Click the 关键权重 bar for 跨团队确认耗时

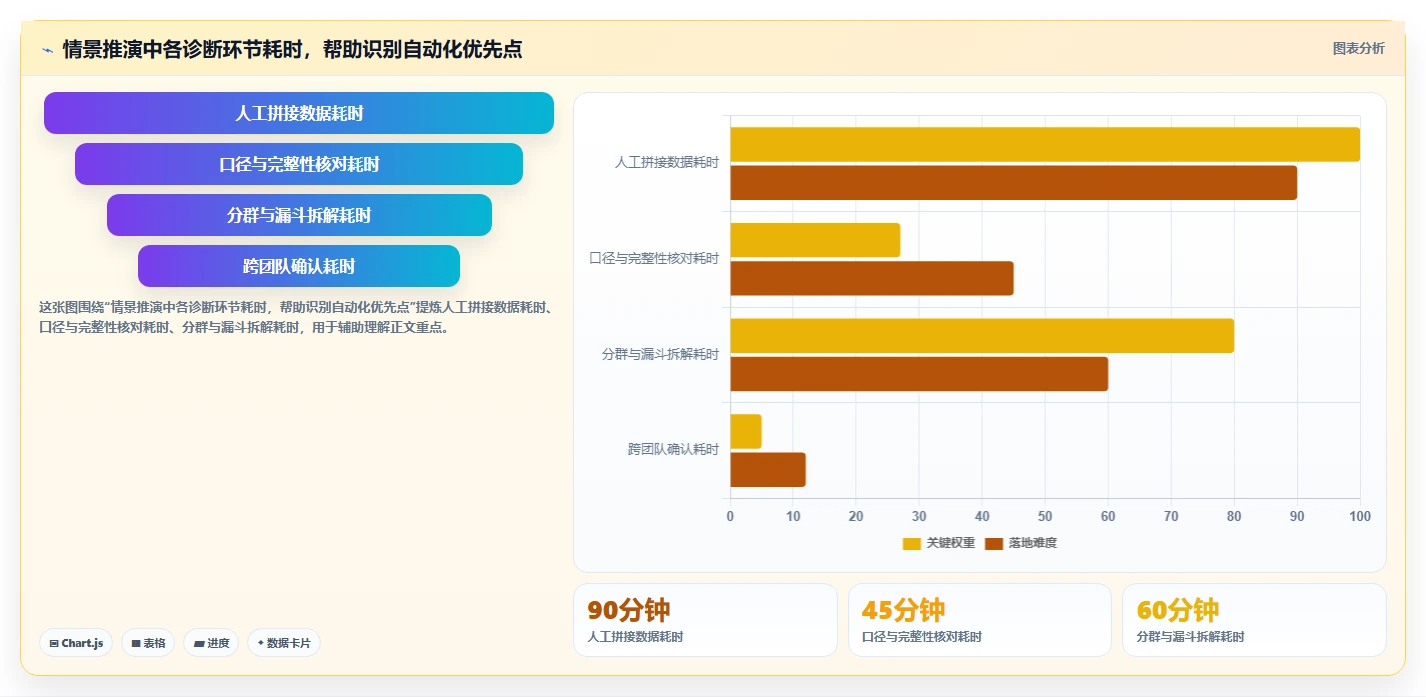[746, 431]
